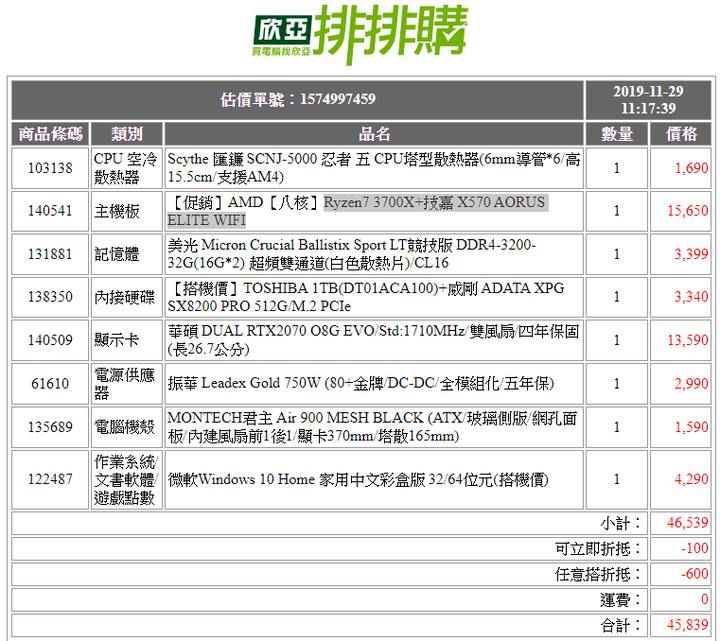720x641 pixels.
Task: Click the 小計 label
Action: coord(621,523)
